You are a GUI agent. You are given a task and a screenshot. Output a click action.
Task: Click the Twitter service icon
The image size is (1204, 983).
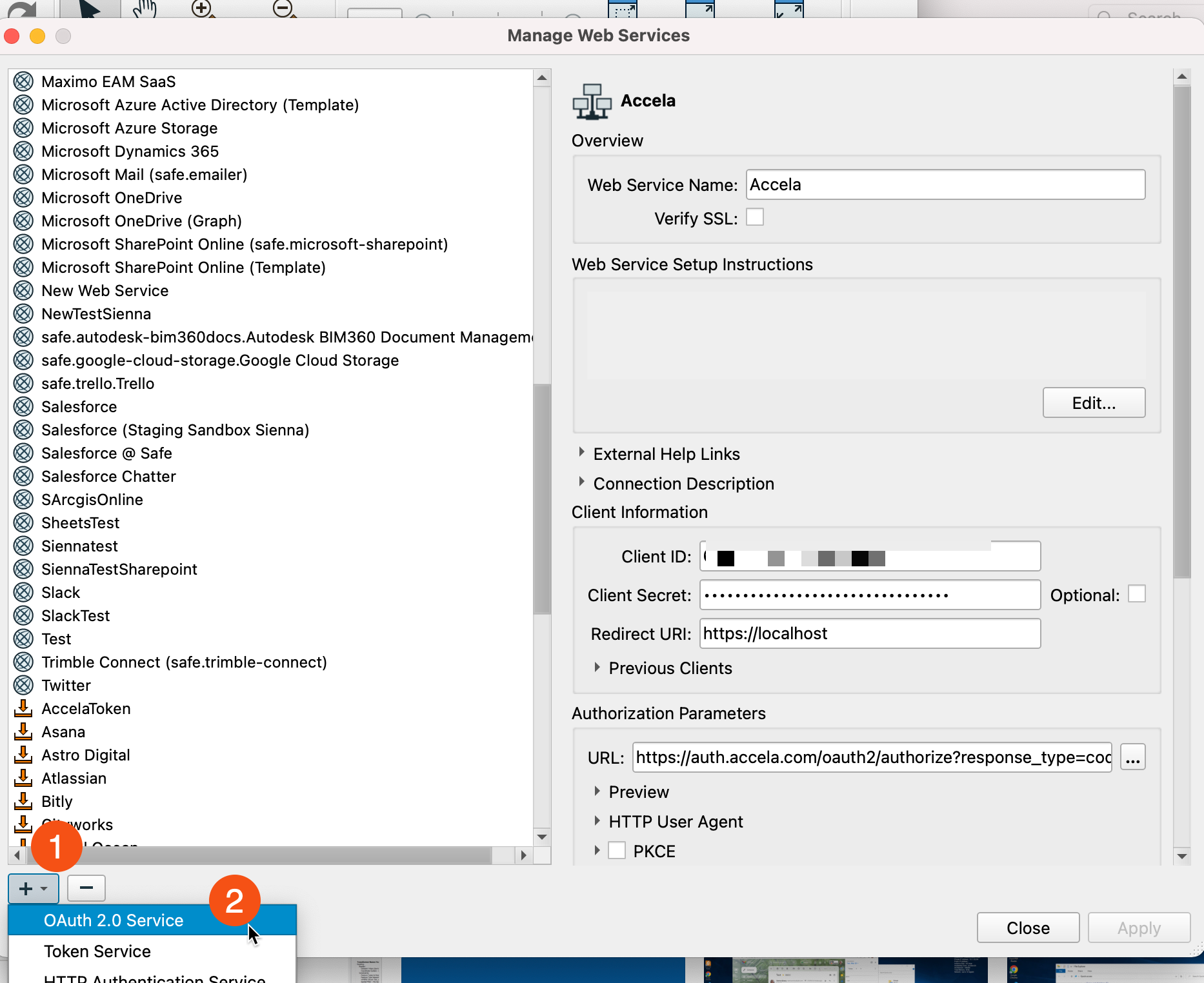click(23, 685)
